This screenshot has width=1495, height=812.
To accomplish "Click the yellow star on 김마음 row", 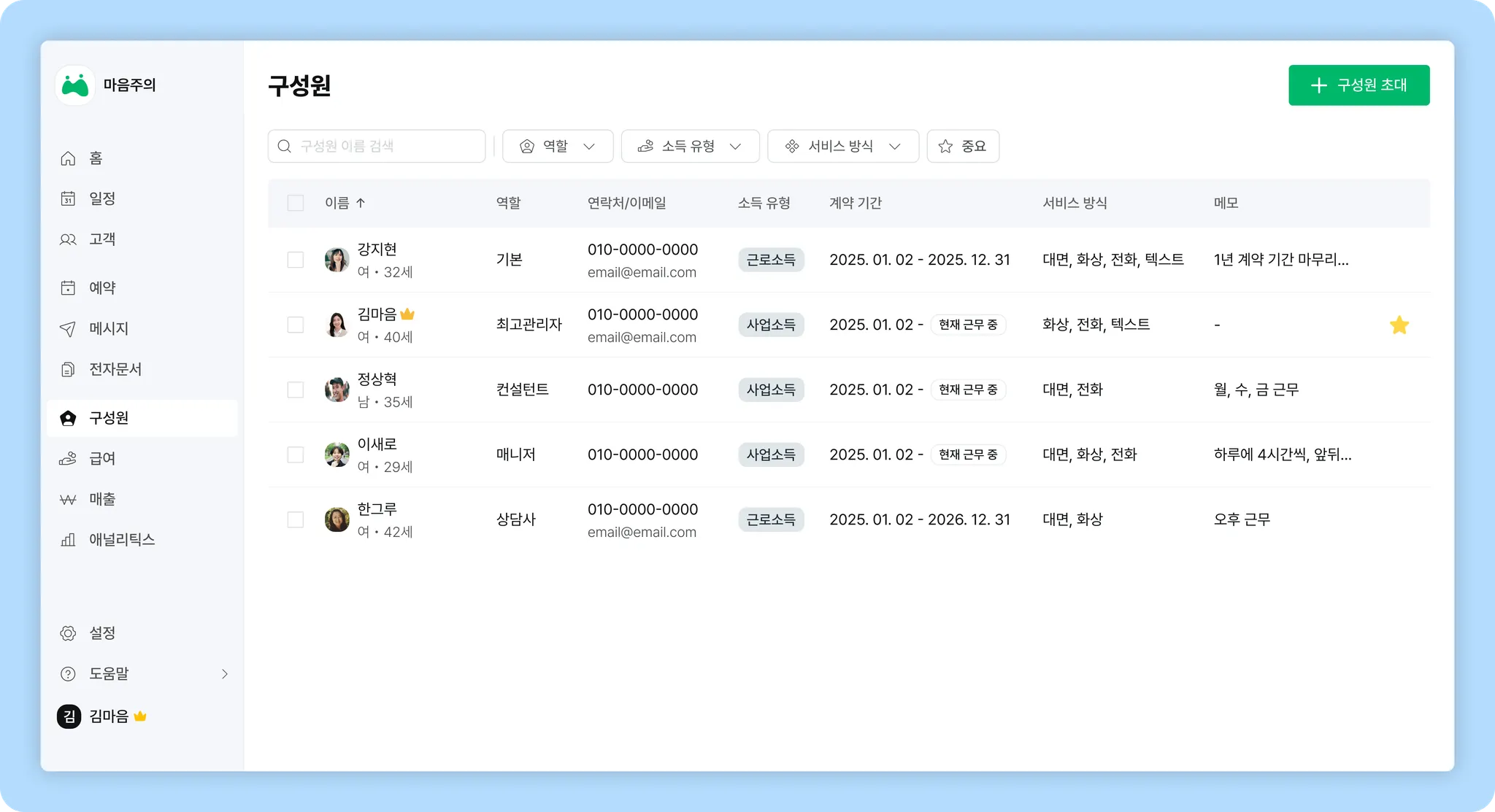I will click(x=1399, y=325).
